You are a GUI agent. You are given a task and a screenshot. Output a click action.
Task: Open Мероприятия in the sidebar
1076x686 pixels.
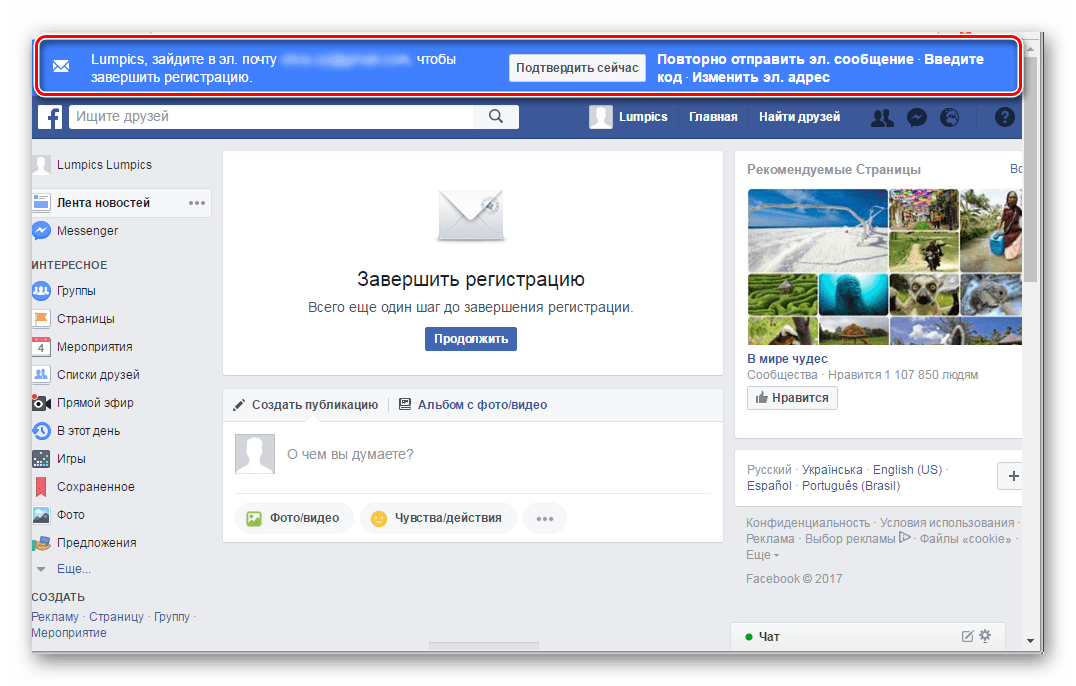click(x=83, y=347)
